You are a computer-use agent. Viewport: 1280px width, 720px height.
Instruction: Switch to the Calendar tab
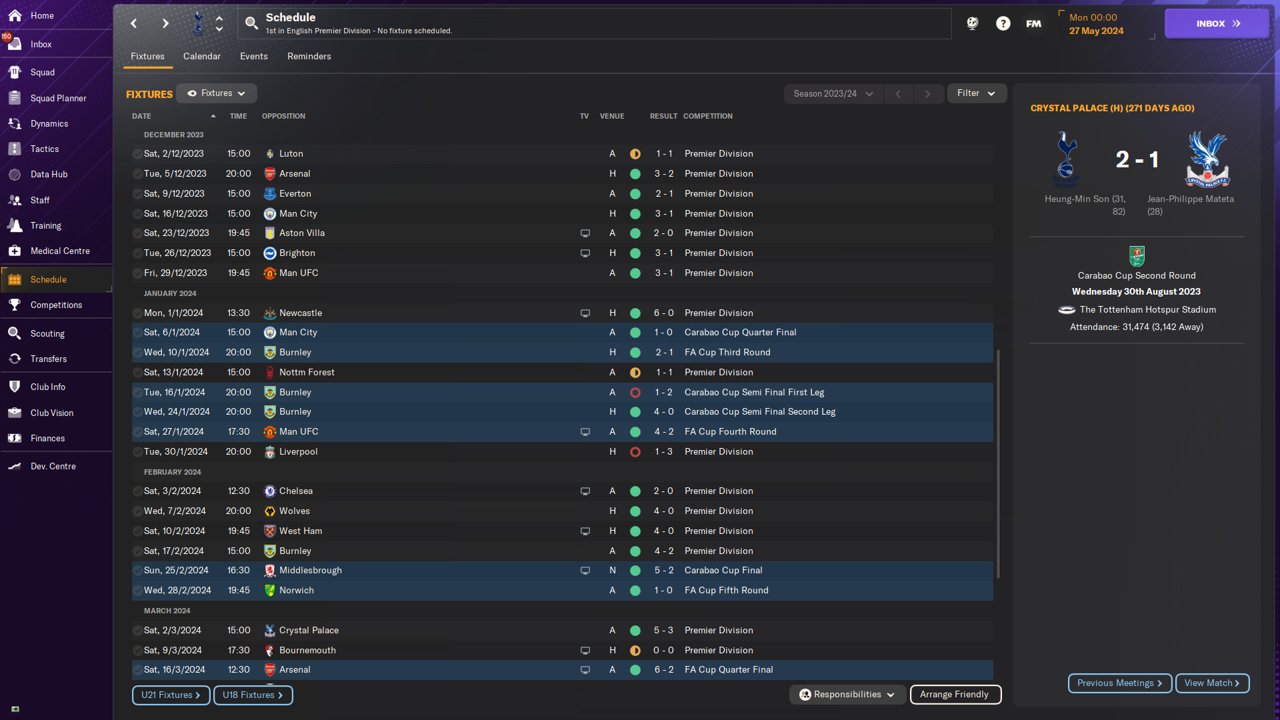pos(202,56)
